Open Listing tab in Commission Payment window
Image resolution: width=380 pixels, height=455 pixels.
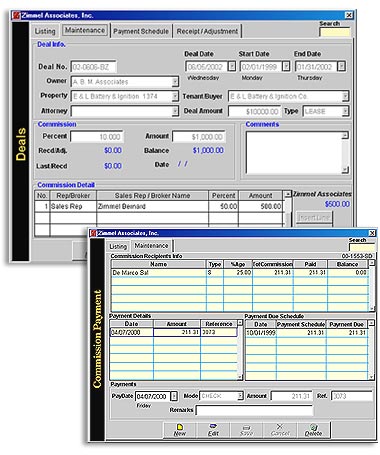[x=118, y=246]
